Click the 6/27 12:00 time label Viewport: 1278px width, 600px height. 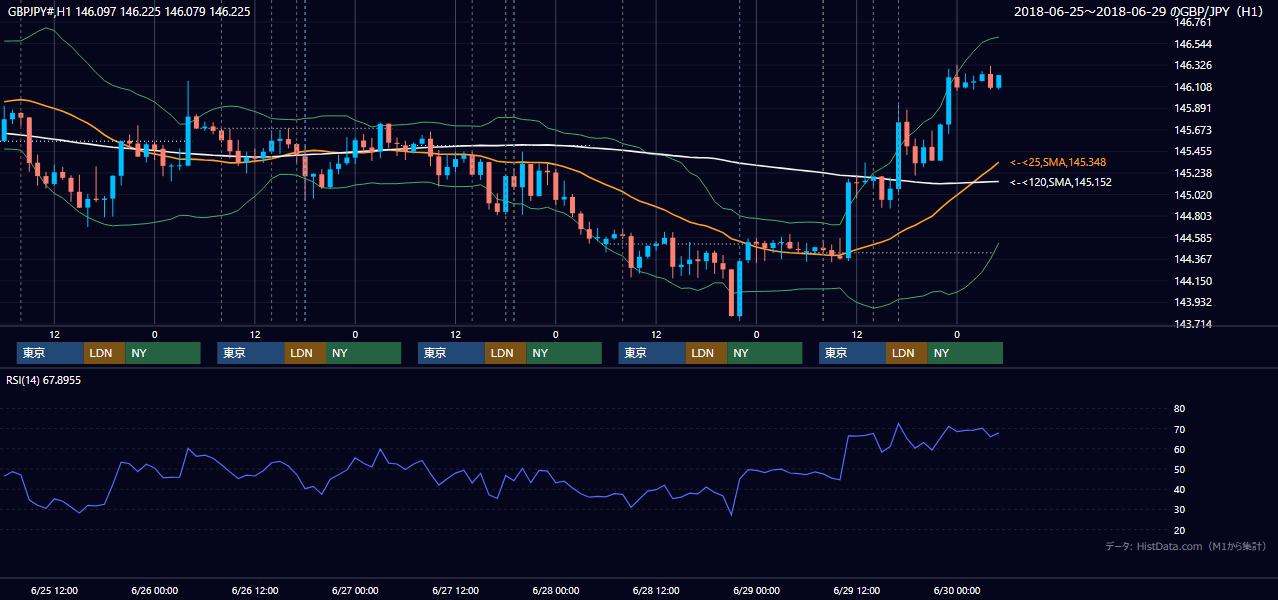point(456,590)
